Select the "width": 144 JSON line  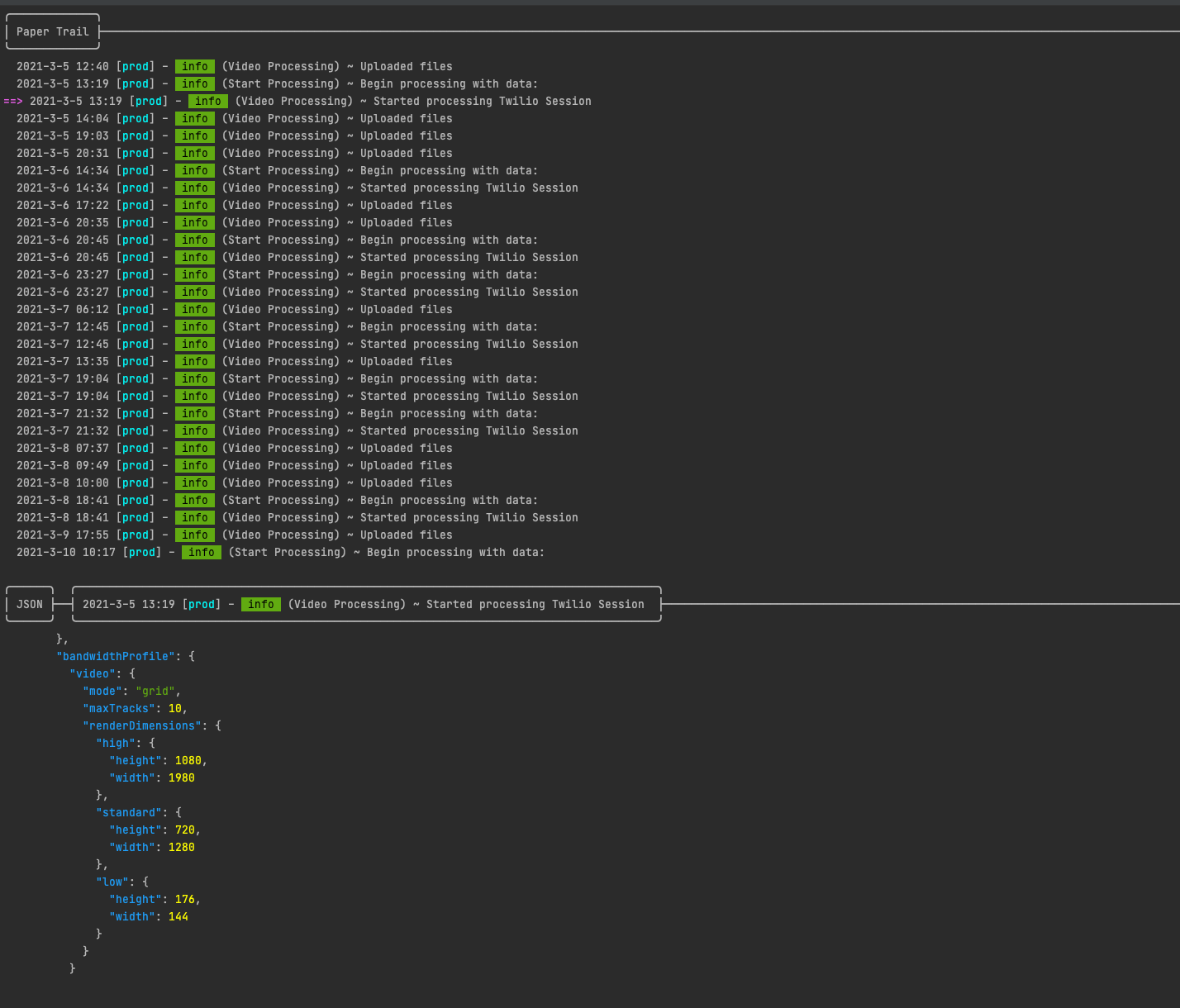point(149,916)
